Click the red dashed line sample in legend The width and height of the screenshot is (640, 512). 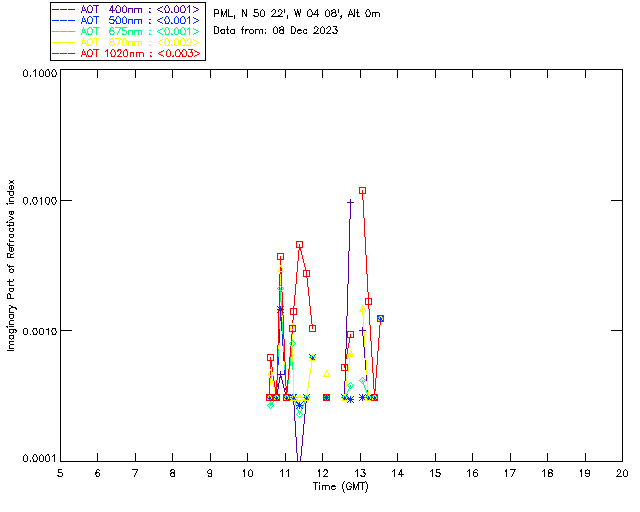pos(64,53)
